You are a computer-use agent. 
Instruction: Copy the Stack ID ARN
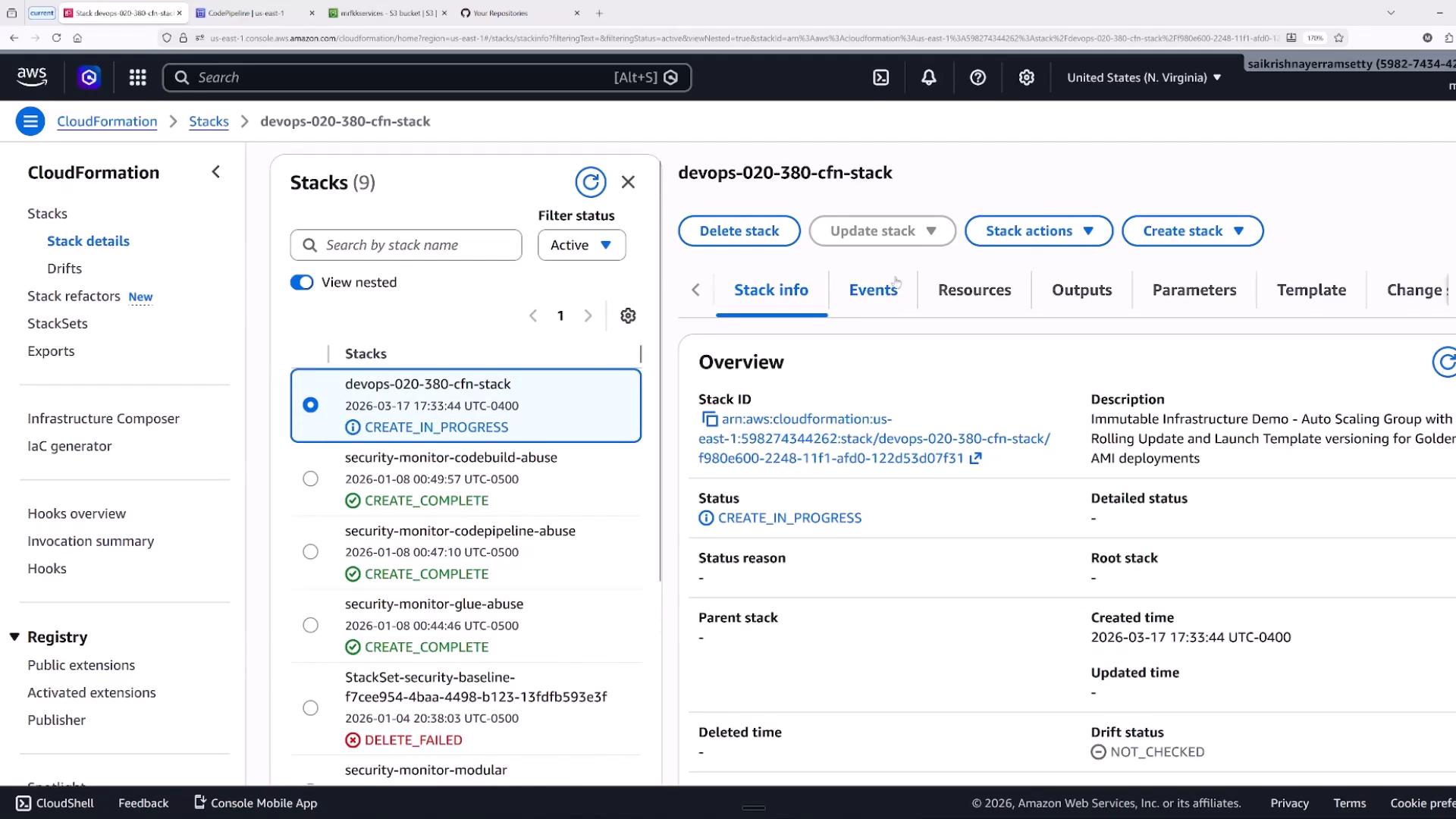[710, 419]
